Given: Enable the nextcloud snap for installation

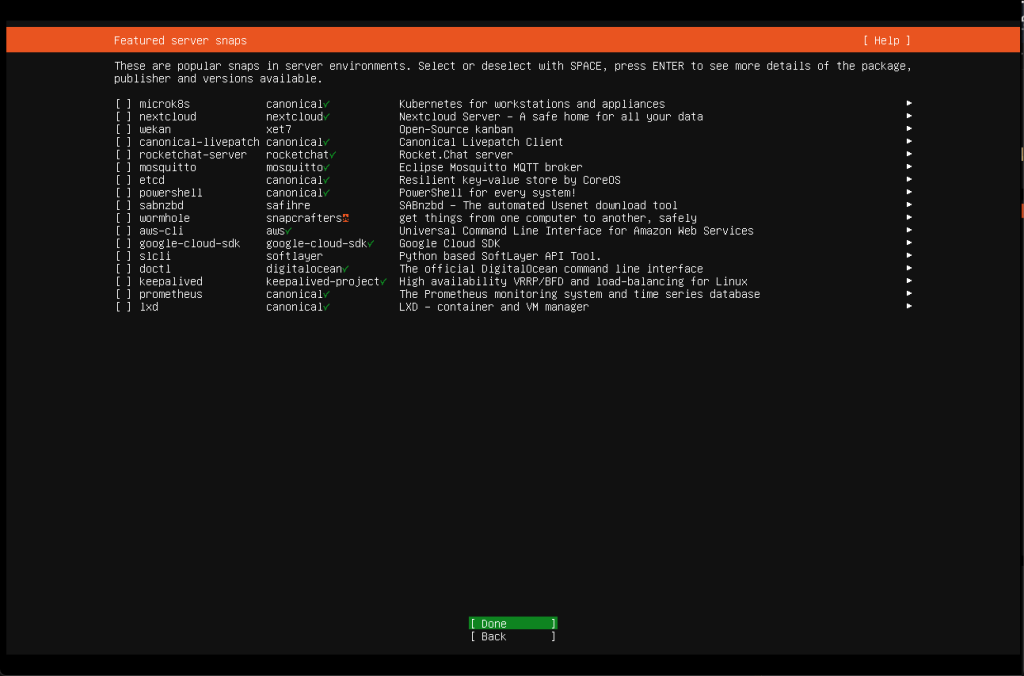Looking at the screenshot, I should 123,116.
